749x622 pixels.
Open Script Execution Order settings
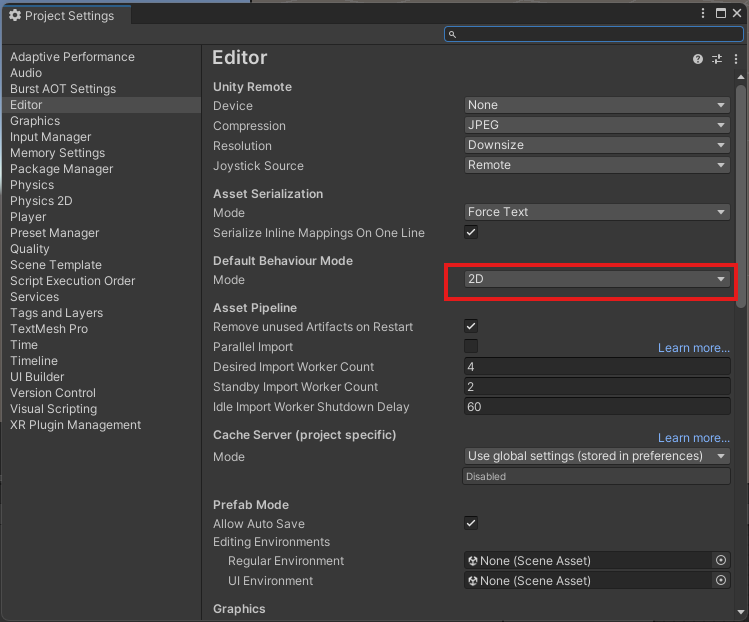(x=72, y=281)
